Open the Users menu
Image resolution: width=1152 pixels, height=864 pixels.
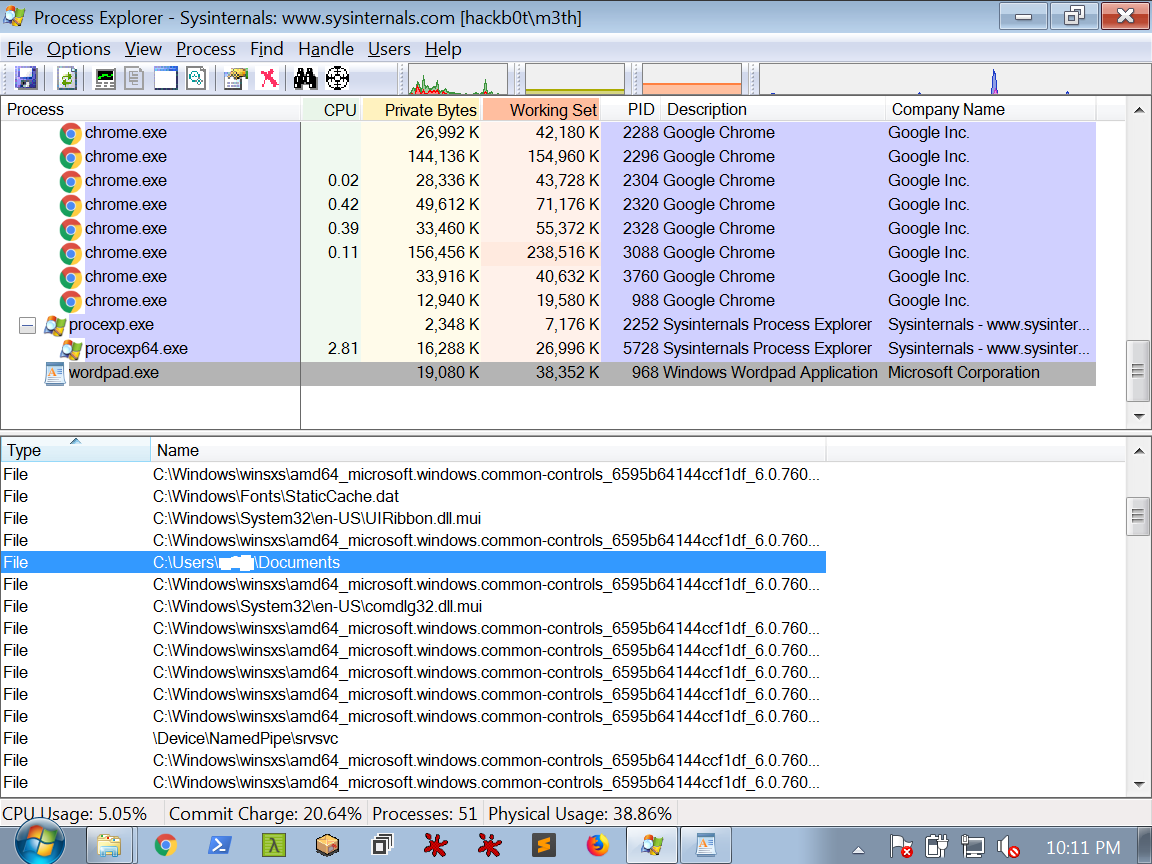(x=389, y=49)
